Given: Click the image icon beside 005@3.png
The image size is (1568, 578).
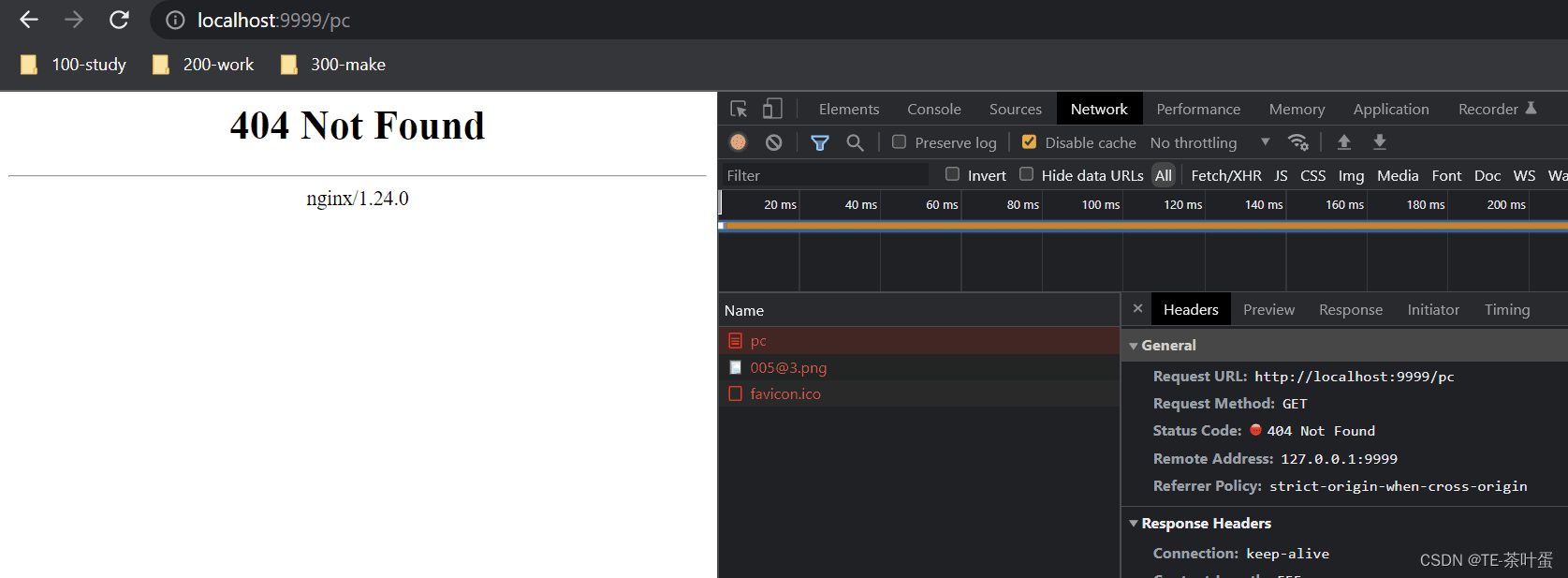Looking at the screenshot, I should 736,367.
